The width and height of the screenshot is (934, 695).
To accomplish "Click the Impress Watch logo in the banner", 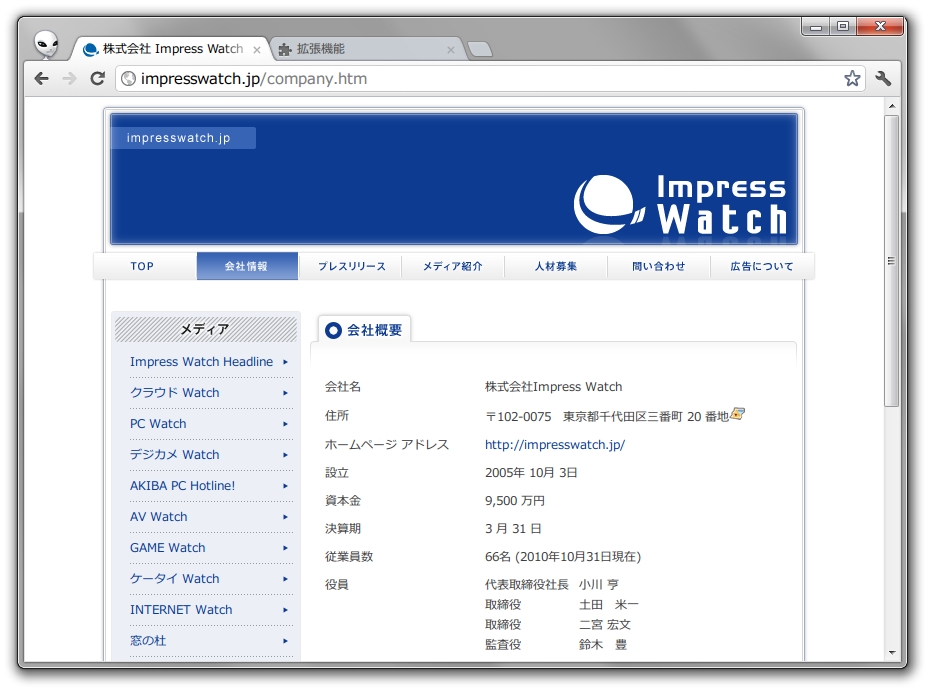I will pos(680,205).
